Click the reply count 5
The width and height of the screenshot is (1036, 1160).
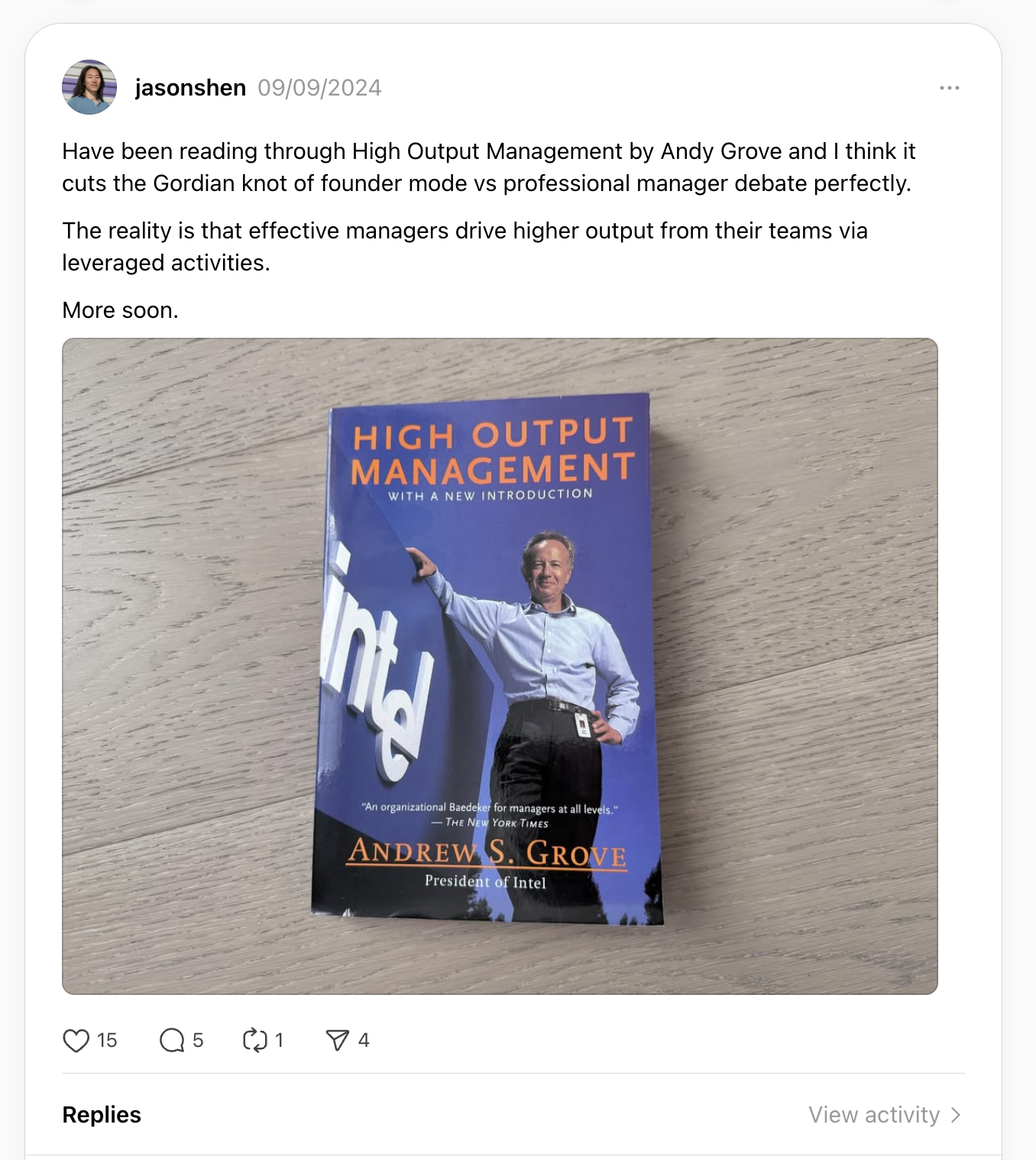tap(198, 1040)
